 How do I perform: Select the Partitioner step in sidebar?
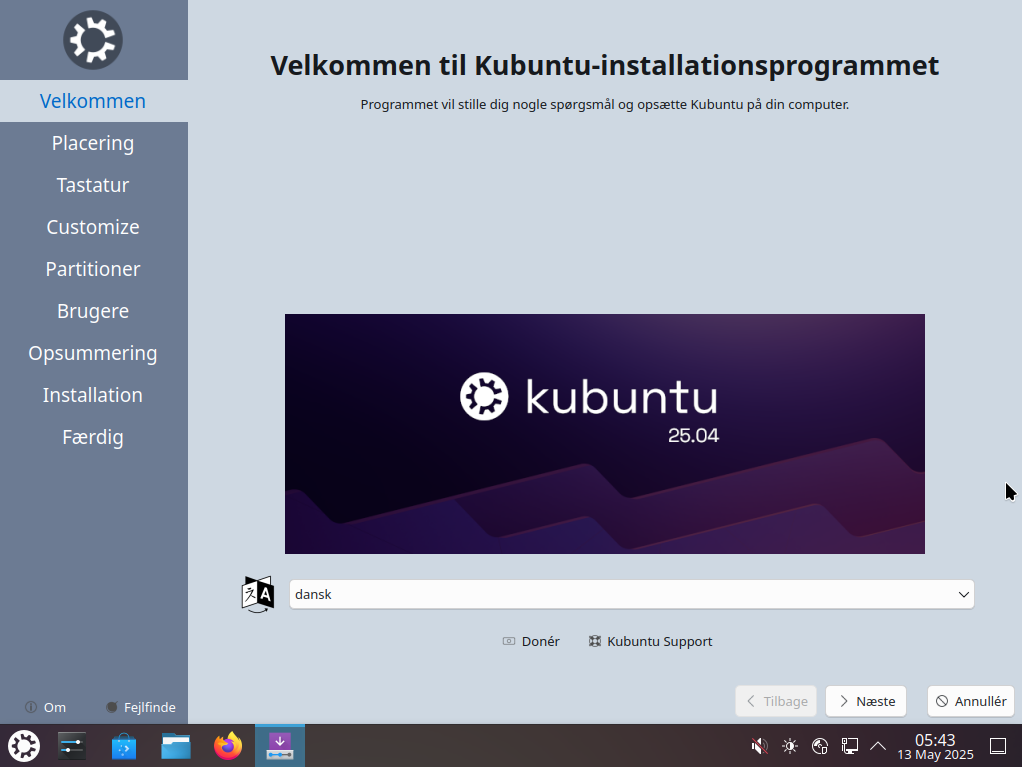(x=94, y=269)
